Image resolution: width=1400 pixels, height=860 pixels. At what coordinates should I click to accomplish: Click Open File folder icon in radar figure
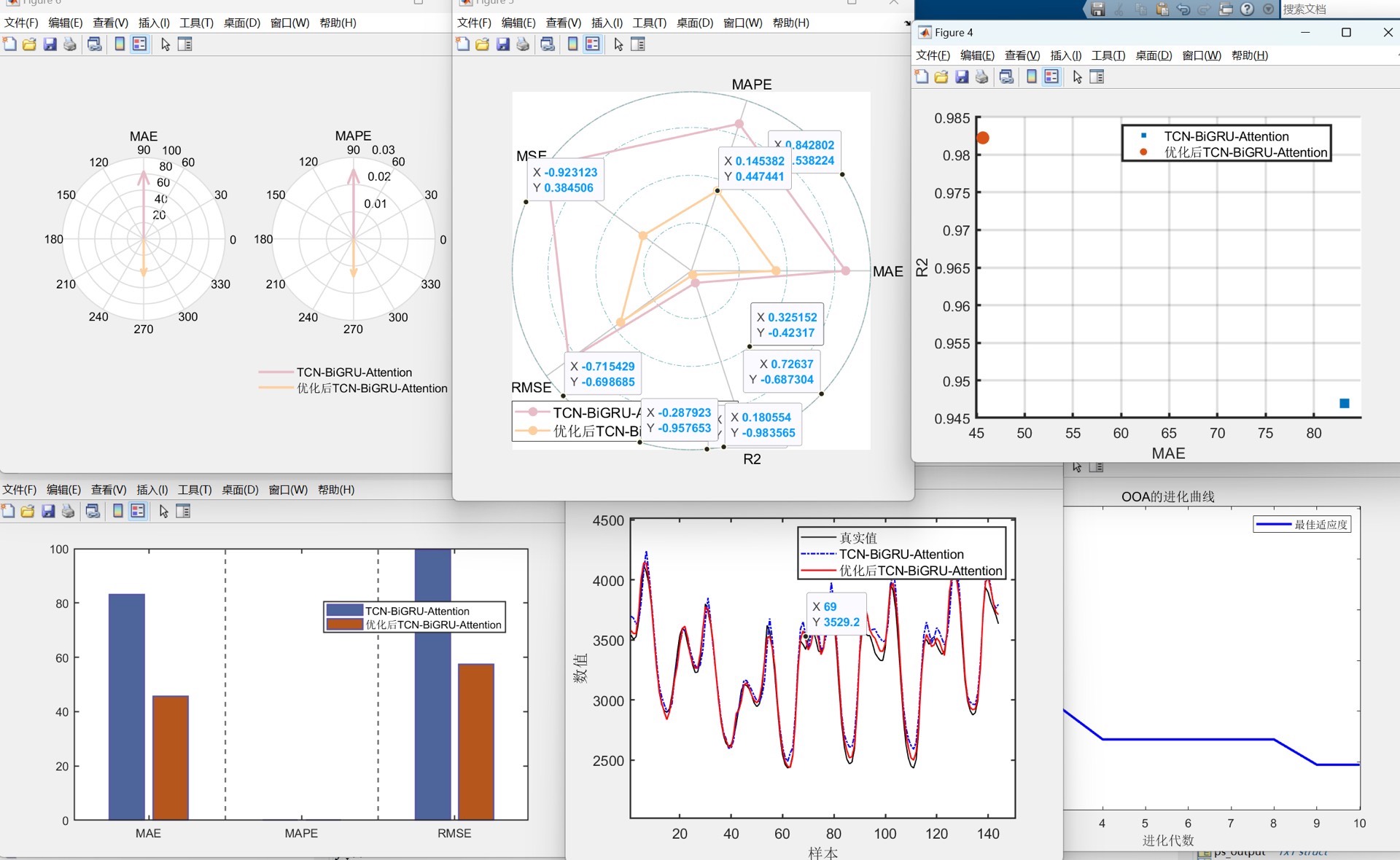[x=483, y=44]
